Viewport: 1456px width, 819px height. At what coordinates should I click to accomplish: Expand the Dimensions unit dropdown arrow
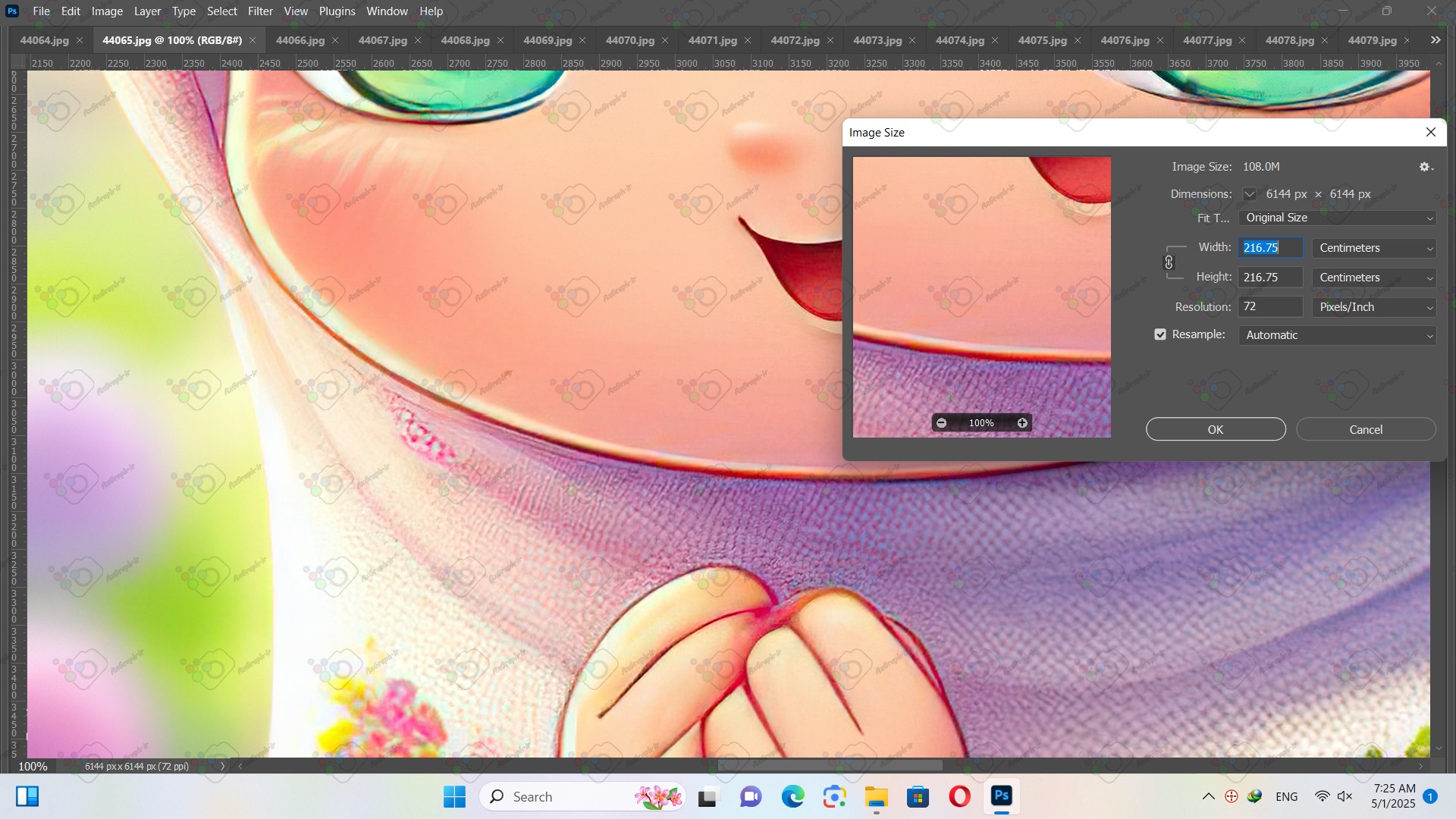coord(1249,194)
